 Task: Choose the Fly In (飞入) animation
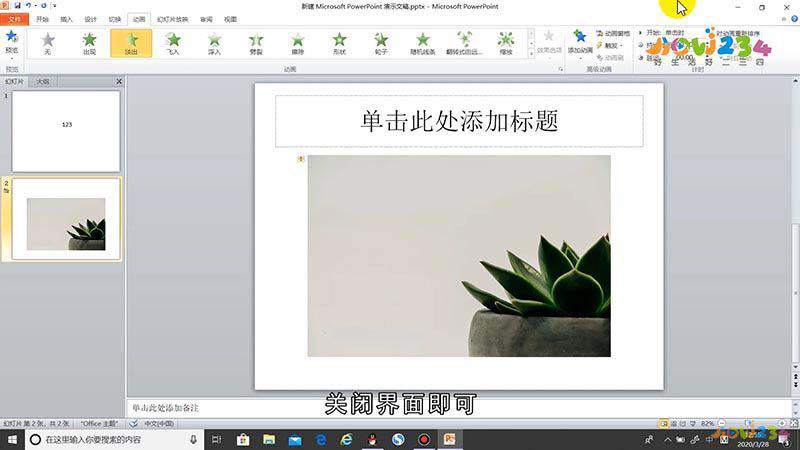(x=173, y=43)
